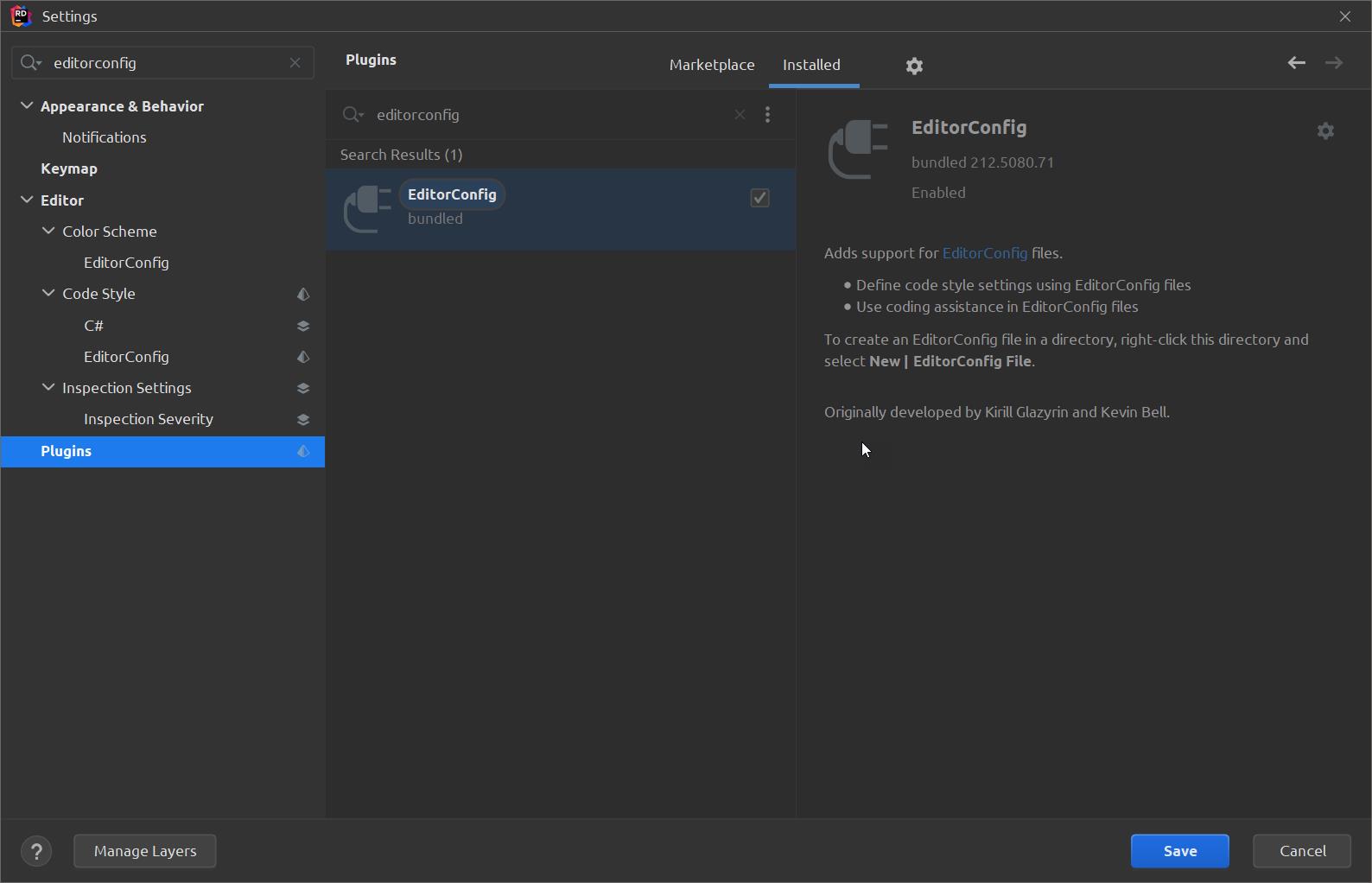
Task: Open the Notifications settings page
Action: (x=104, y=137)
